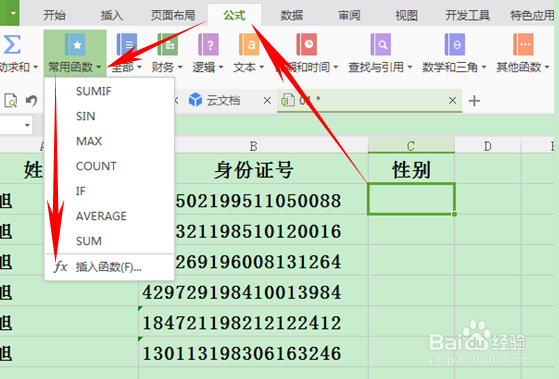Select the 公式 tab
This screenshot has width=559, height=379.
click(234, 15)
